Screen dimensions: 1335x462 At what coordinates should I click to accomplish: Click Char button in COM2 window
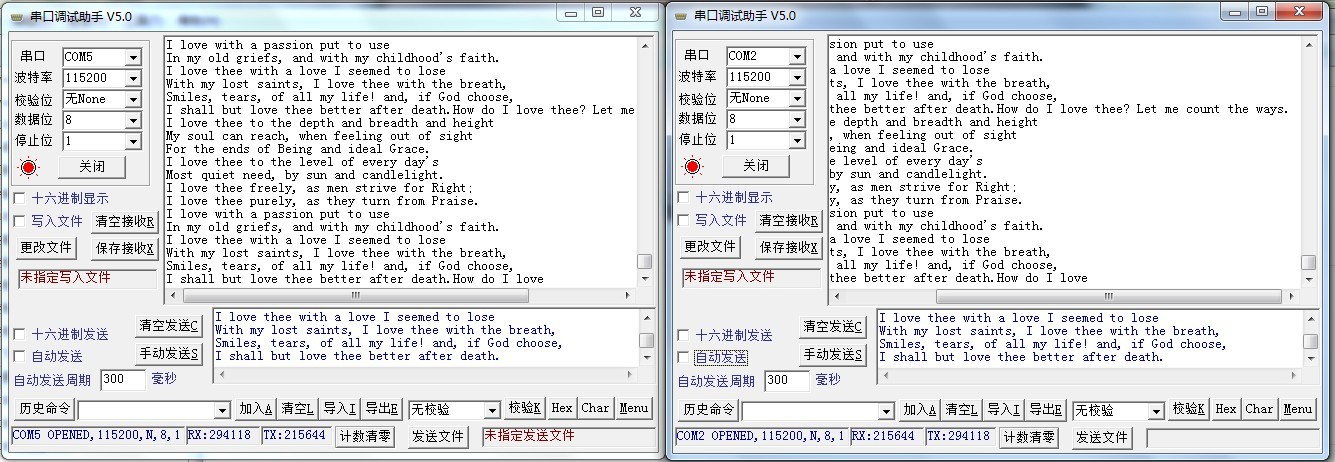pos(1259,409)
